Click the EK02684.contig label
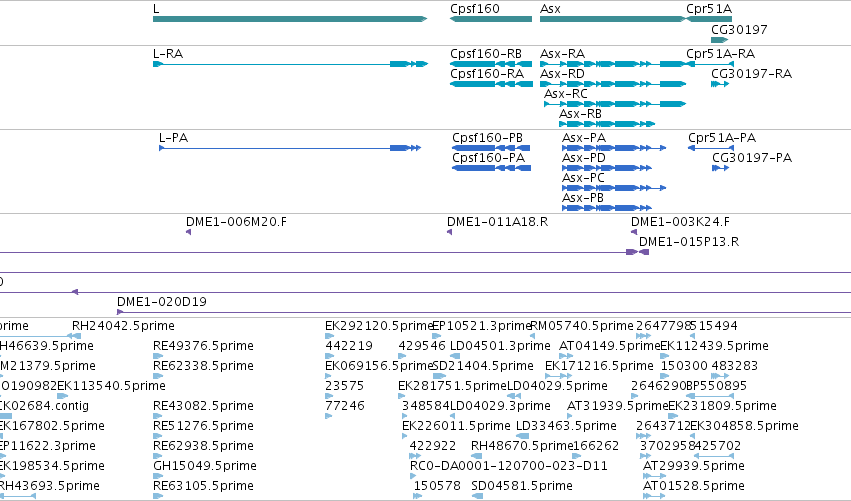 click(x=43, y=406)
